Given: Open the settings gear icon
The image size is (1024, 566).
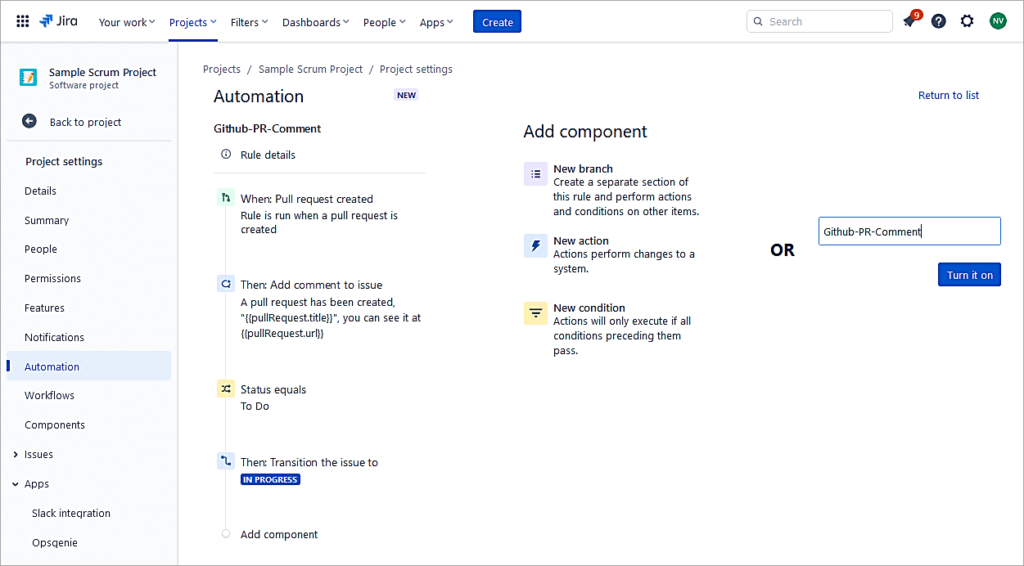Looking at the screenshot, I should 967,21.
